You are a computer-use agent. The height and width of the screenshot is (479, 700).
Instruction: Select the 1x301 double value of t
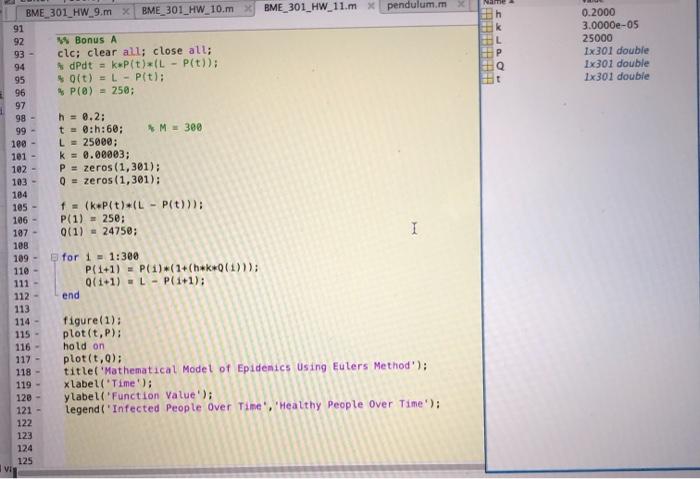pos(616,76)
